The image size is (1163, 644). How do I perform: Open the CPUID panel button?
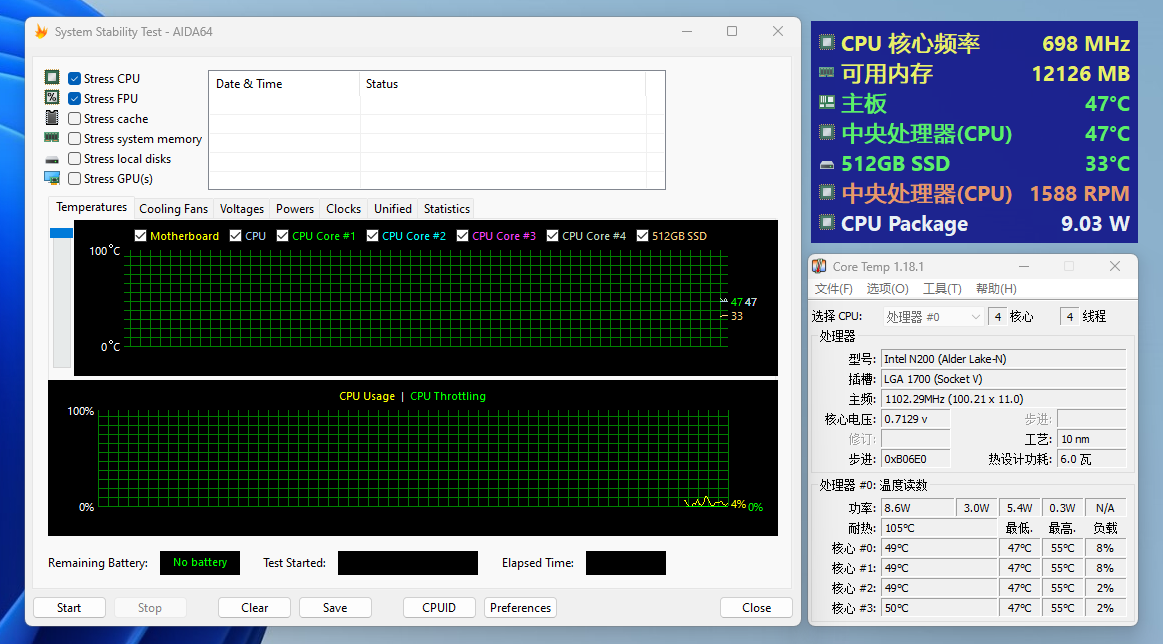(x=439, y=608)
